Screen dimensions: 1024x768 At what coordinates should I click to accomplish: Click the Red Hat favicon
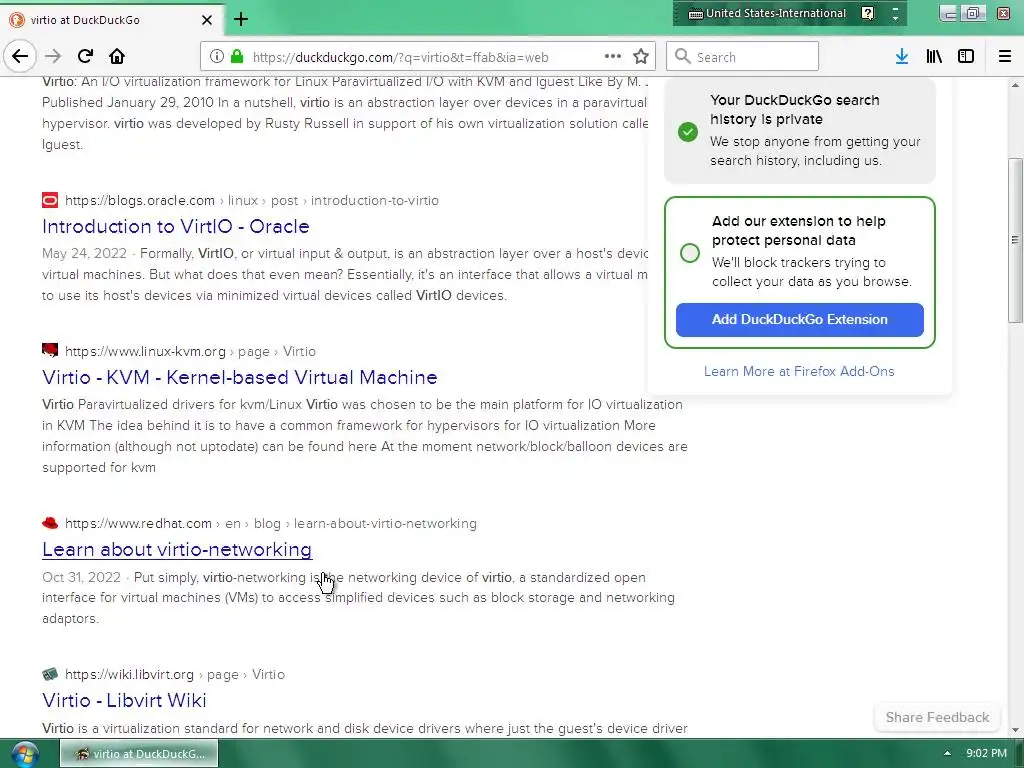[50, 523]
